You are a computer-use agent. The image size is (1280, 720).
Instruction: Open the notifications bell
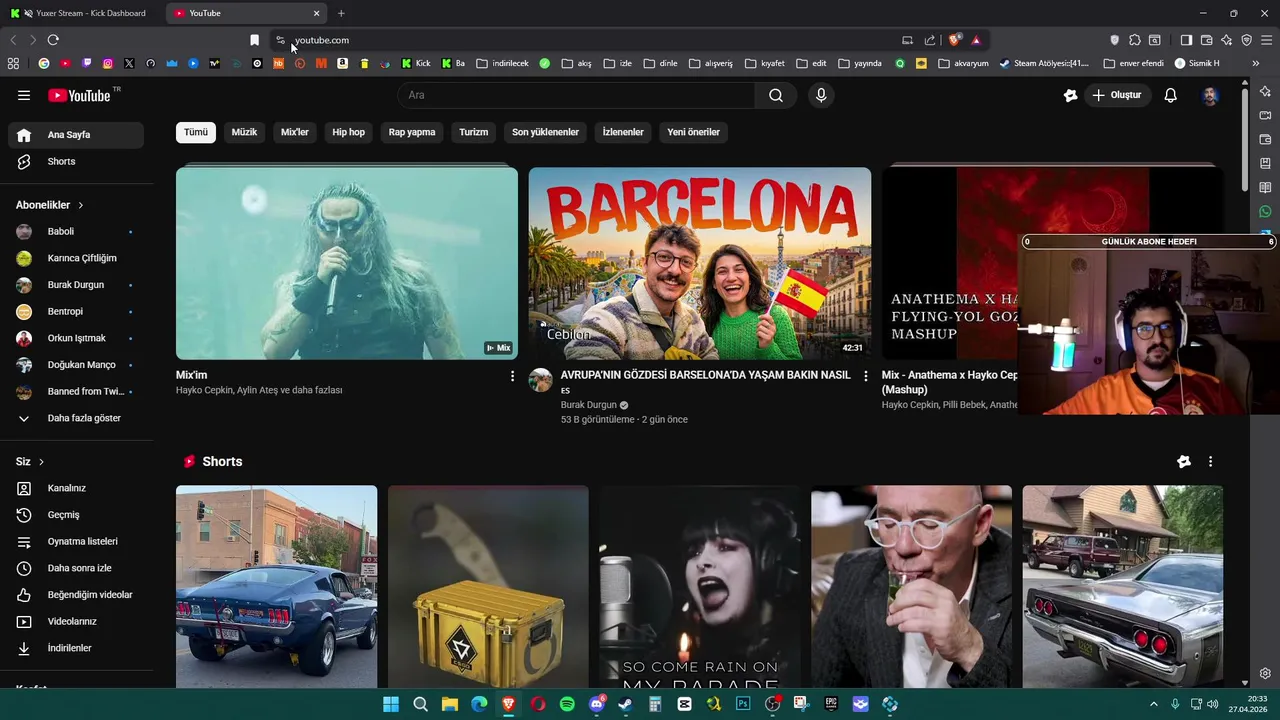pyautogui.click(x=1170, y=95)
